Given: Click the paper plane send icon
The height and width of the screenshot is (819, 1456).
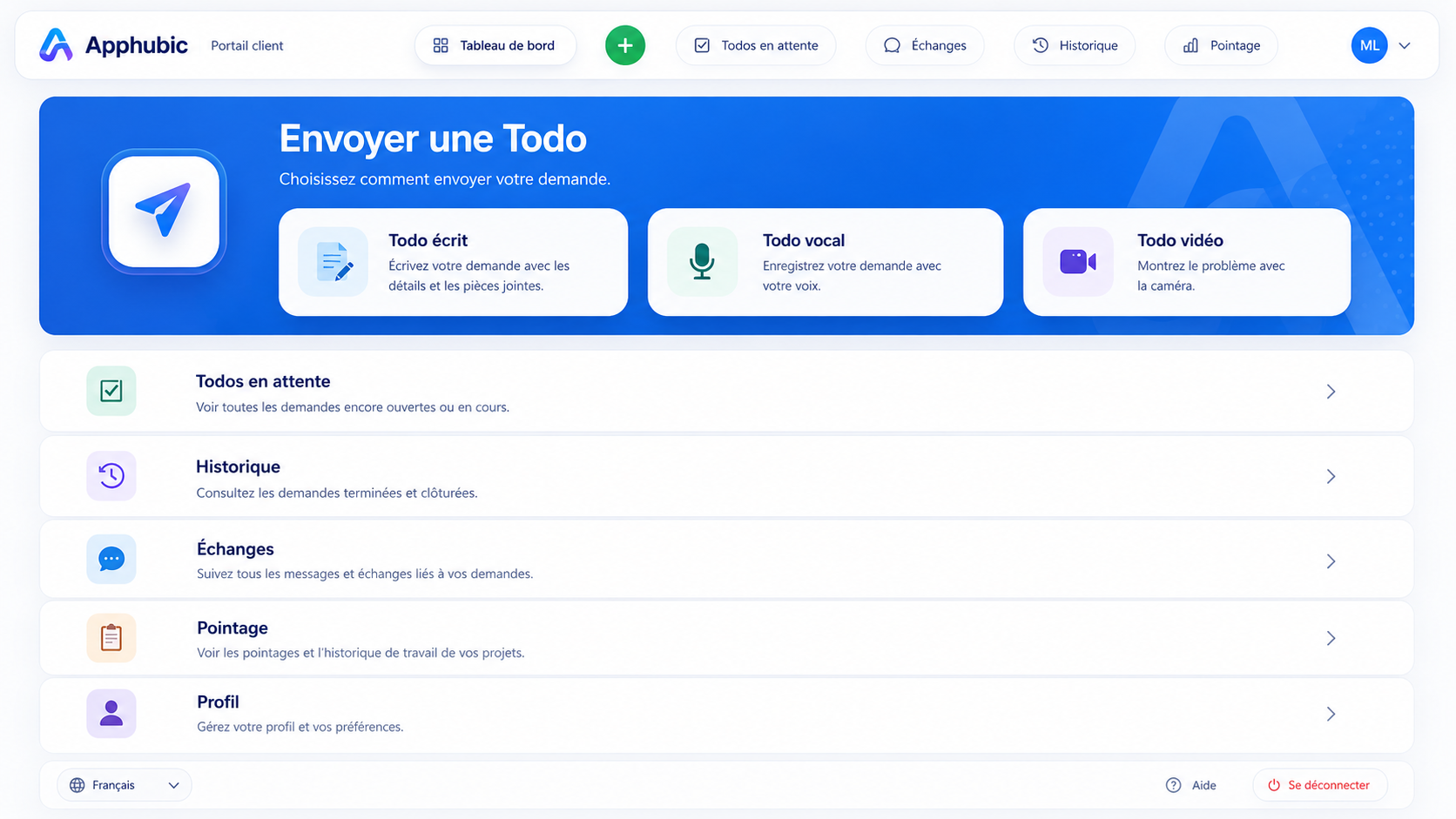Looking at the screenshot, I should pos(164,211).
